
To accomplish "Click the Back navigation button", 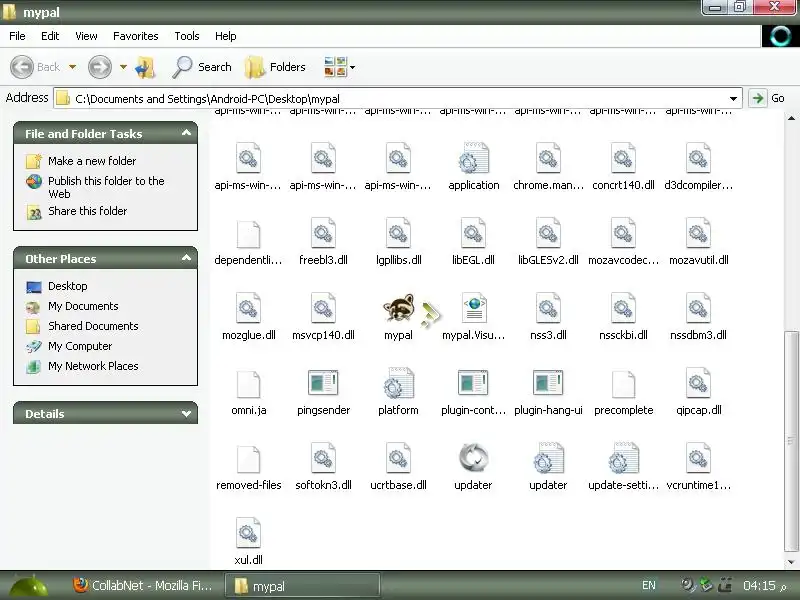I will tap(36, 67).
